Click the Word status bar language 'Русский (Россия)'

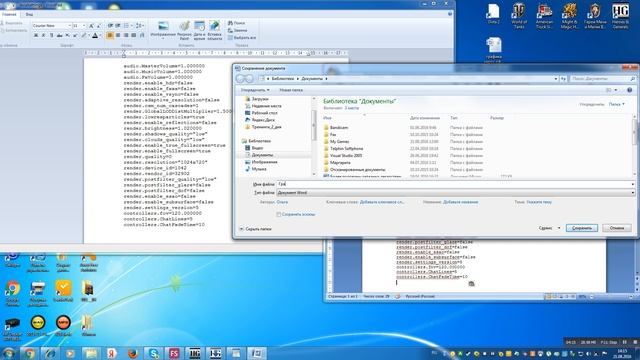point(420,297)
